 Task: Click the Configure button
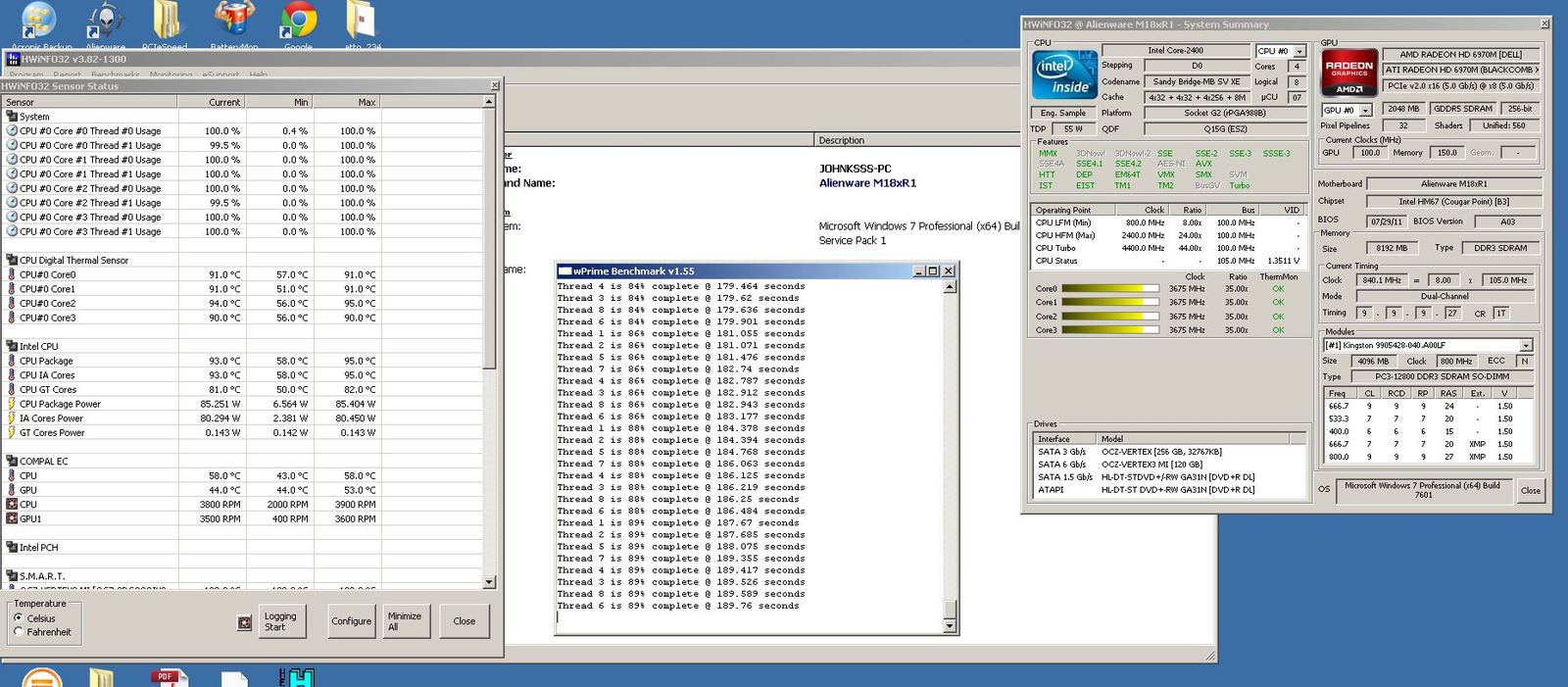pos(351,621)
